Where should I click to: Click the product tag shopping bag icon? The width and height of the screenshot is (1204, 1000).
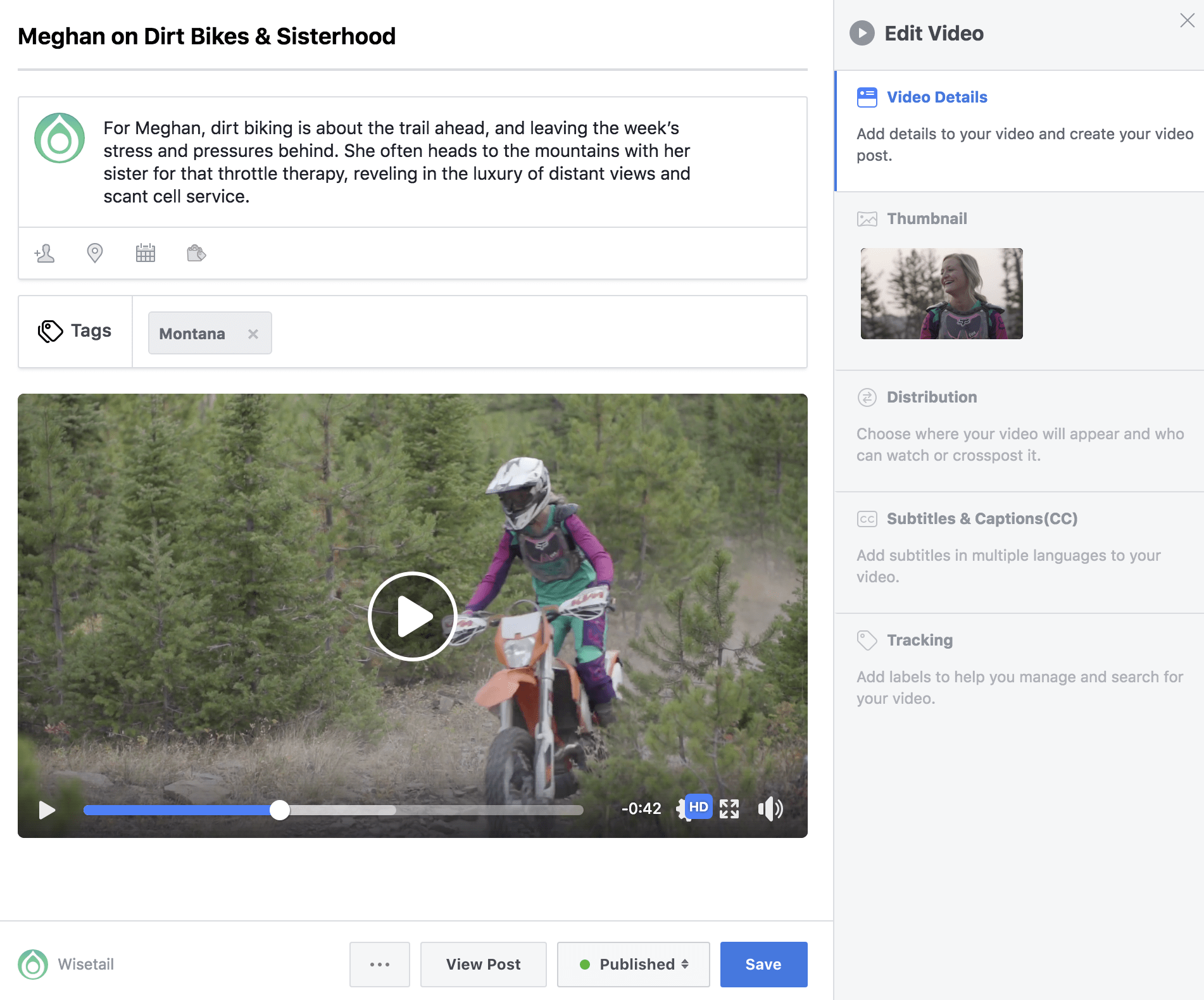coord(196,253)
